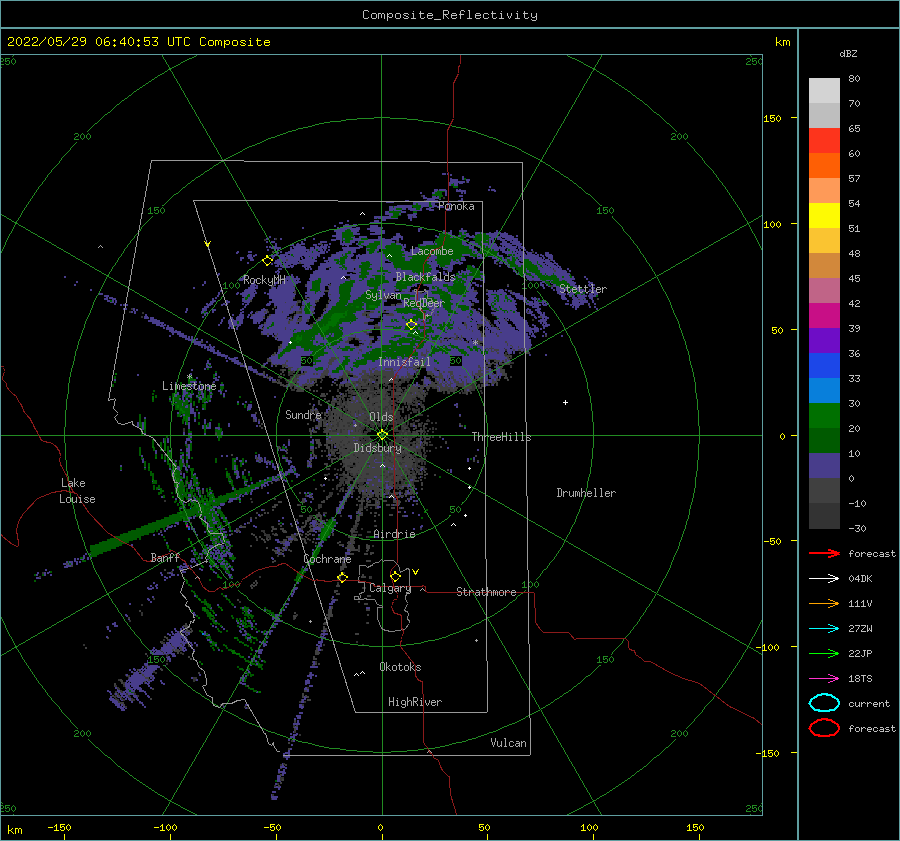Click the Sundre label
This screenshot has height=841, width=900.
tap(303, 415)
